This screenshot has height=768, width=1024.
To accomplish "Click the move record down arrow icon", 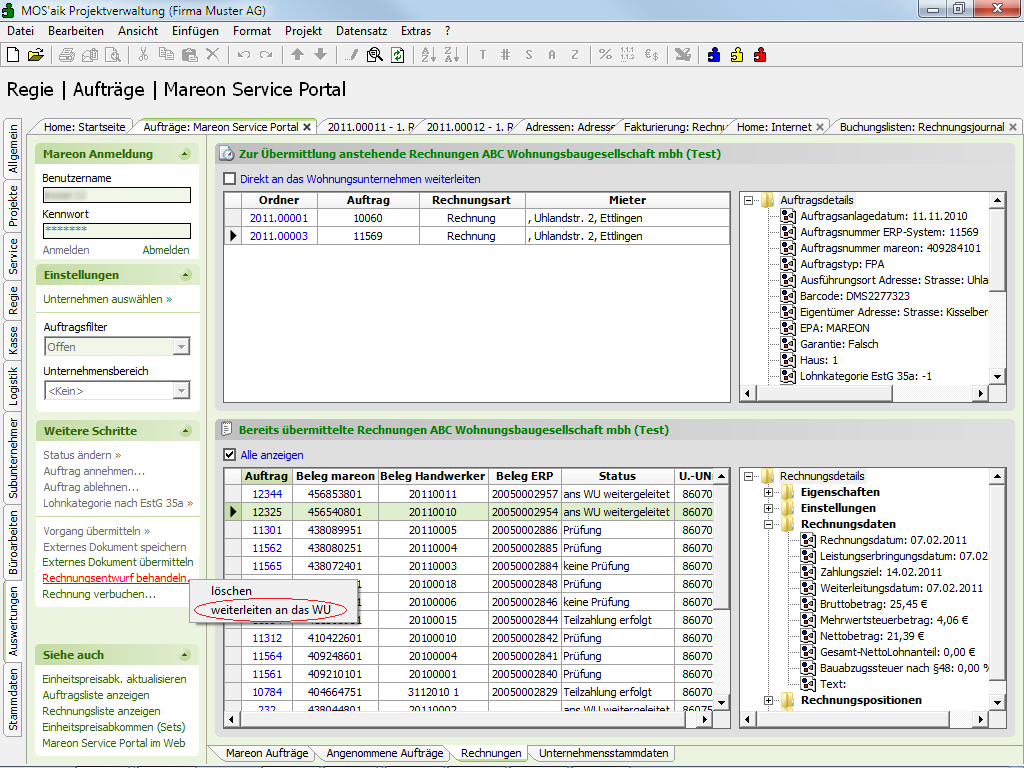I will point(320,56).
